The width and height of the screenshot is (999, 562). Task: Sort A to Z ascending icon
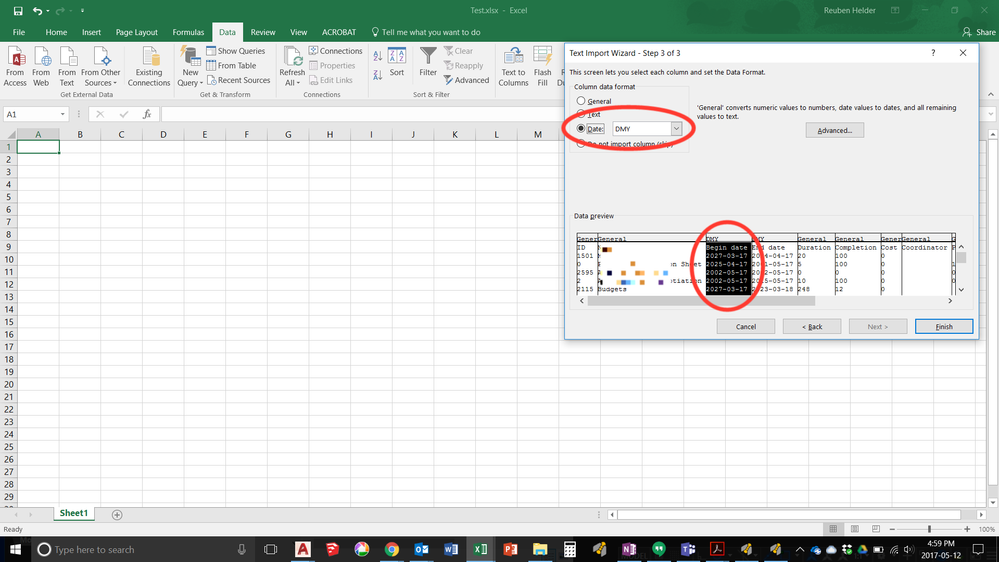[x=378, y=57]
